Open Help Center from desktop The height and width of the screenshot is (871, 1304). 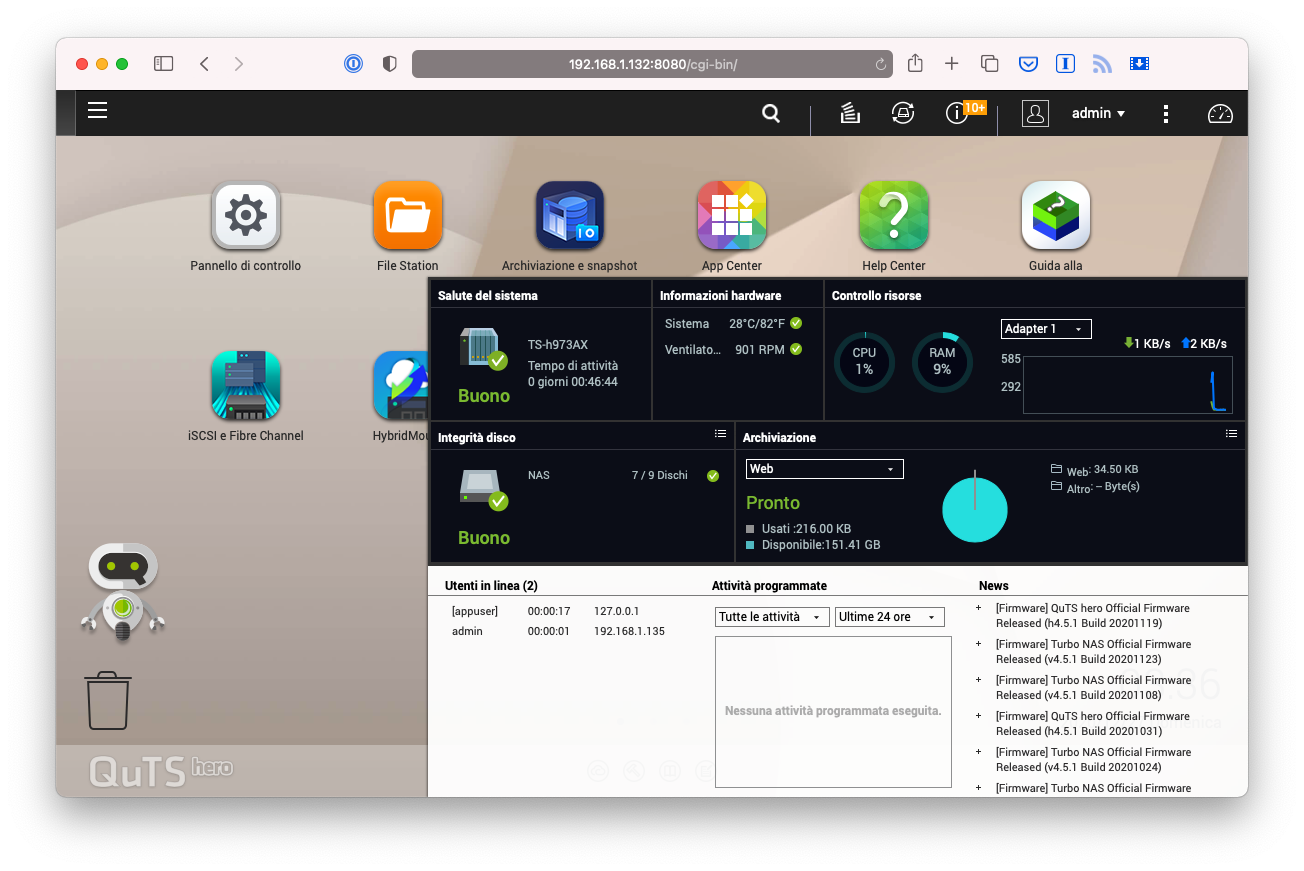893,216
